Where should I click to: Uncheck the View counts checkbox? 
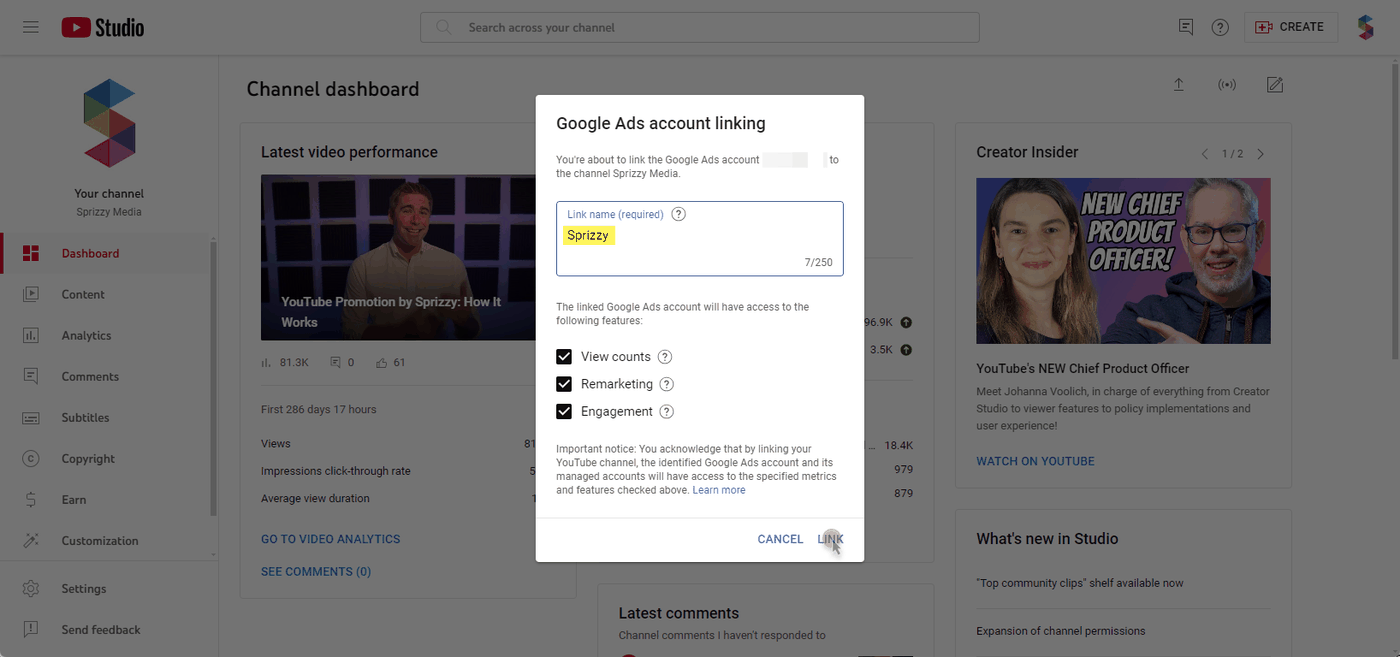pos(564,357)
